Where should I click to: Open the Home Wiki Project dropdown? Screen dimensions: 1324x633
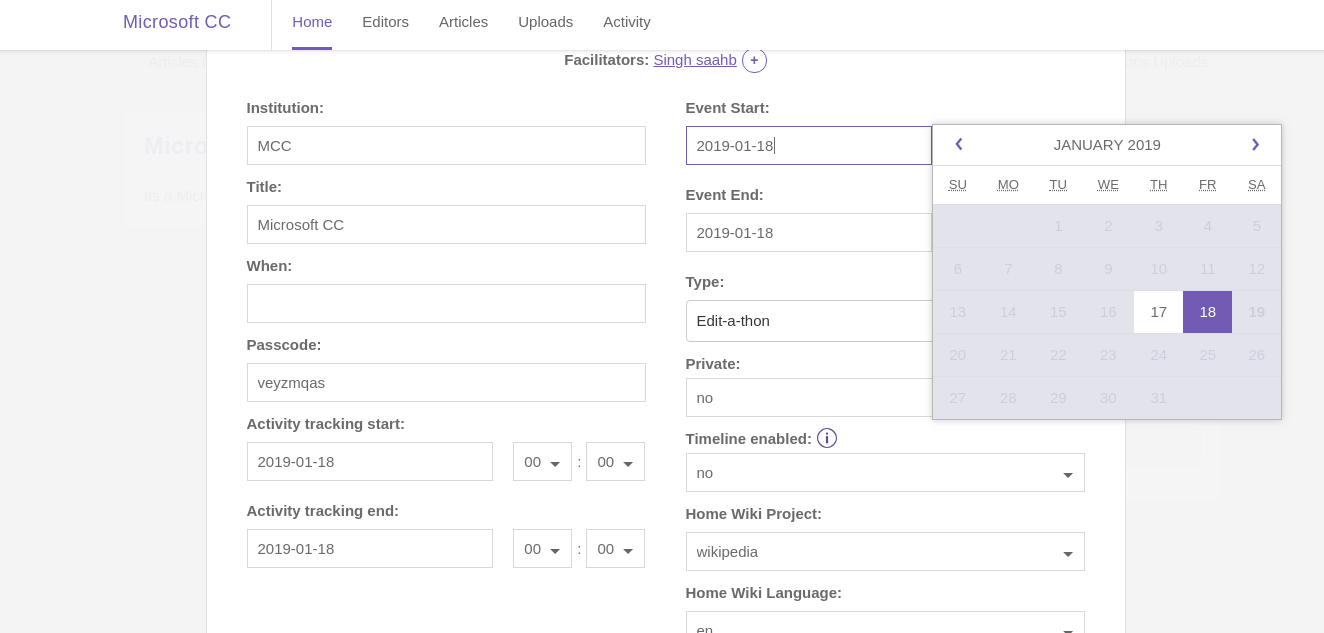(x=885, y=552)
